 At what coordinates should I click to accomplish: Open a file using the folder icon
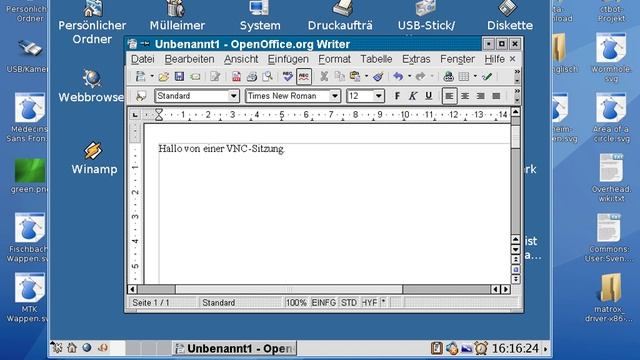[x=164, y=77]
